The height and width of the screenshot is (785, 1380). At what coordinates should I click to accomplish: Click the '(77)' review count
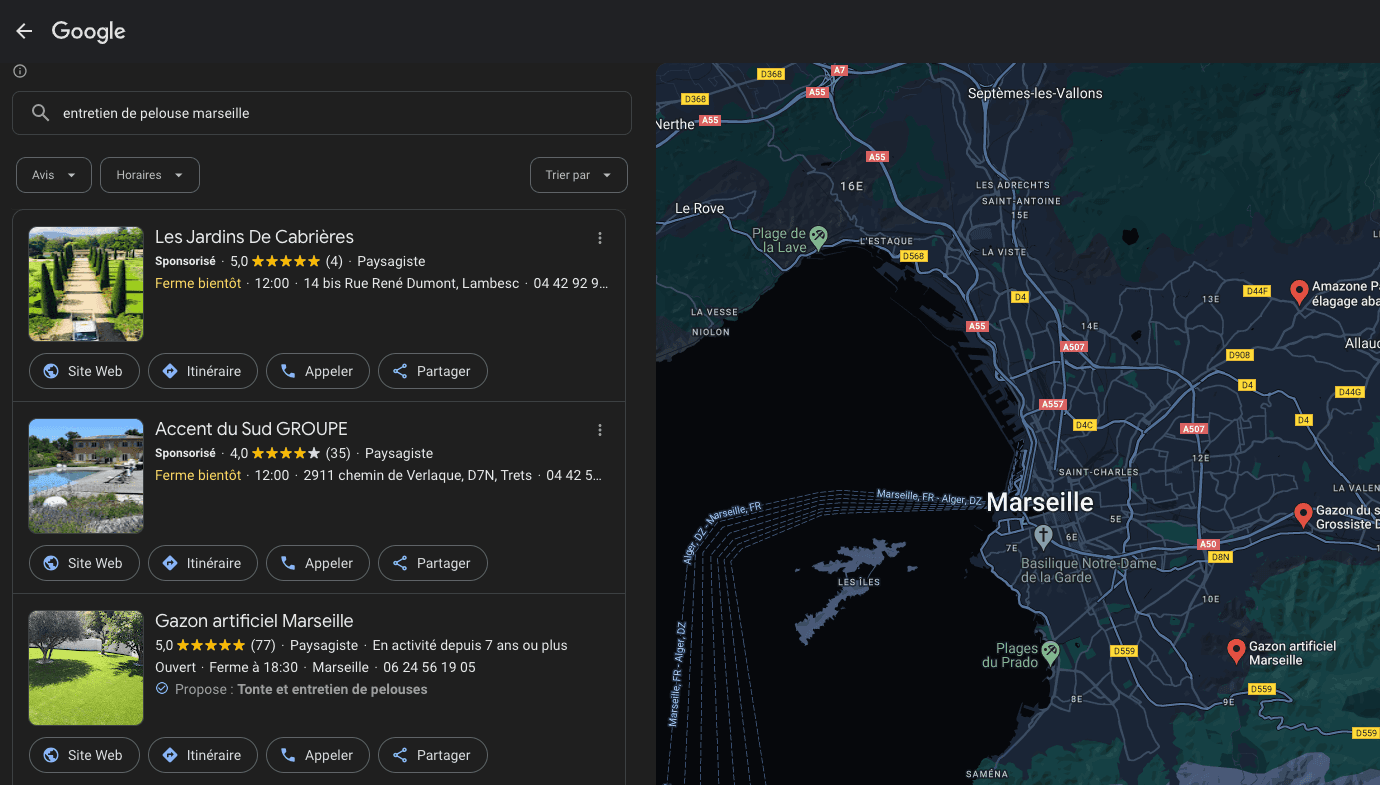click(x=263, y=645)
